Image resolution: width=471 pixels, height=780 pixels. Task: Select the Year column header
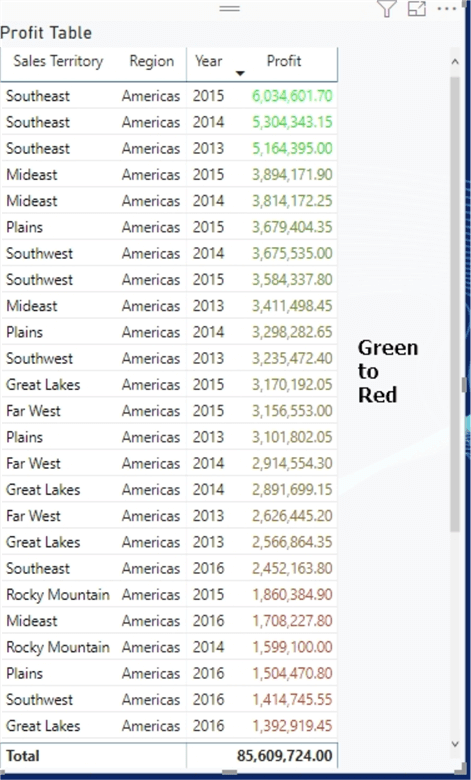(x=208, y=61)
